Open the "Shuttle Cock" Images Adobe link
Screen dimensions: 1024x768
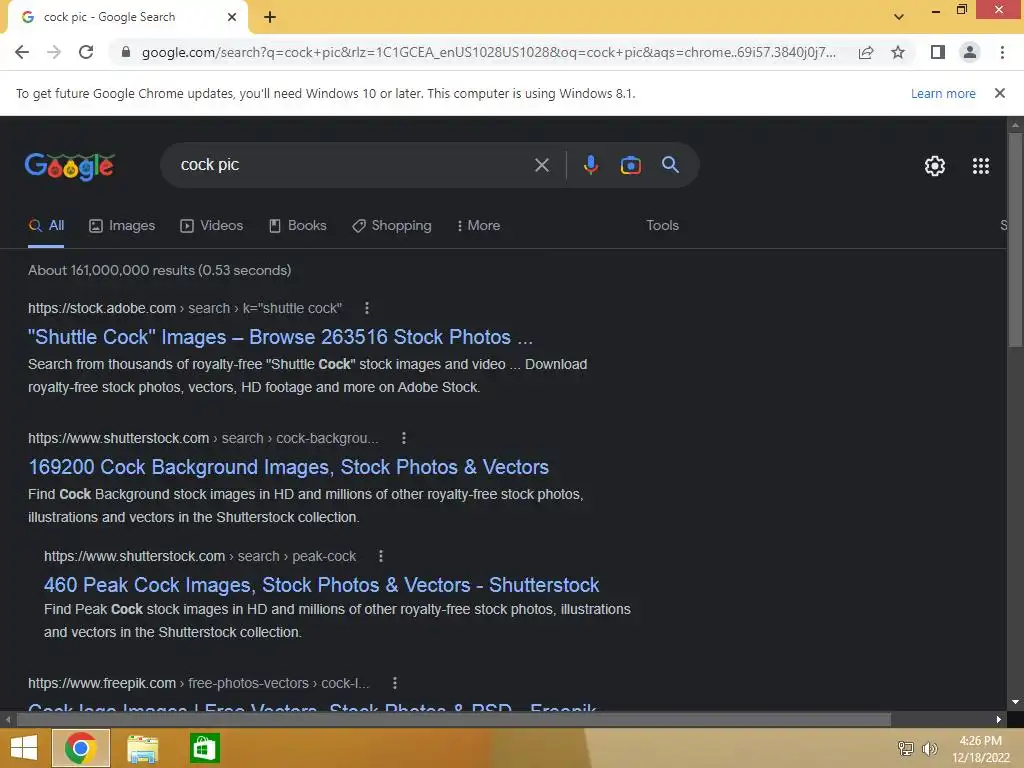[280, 337]
